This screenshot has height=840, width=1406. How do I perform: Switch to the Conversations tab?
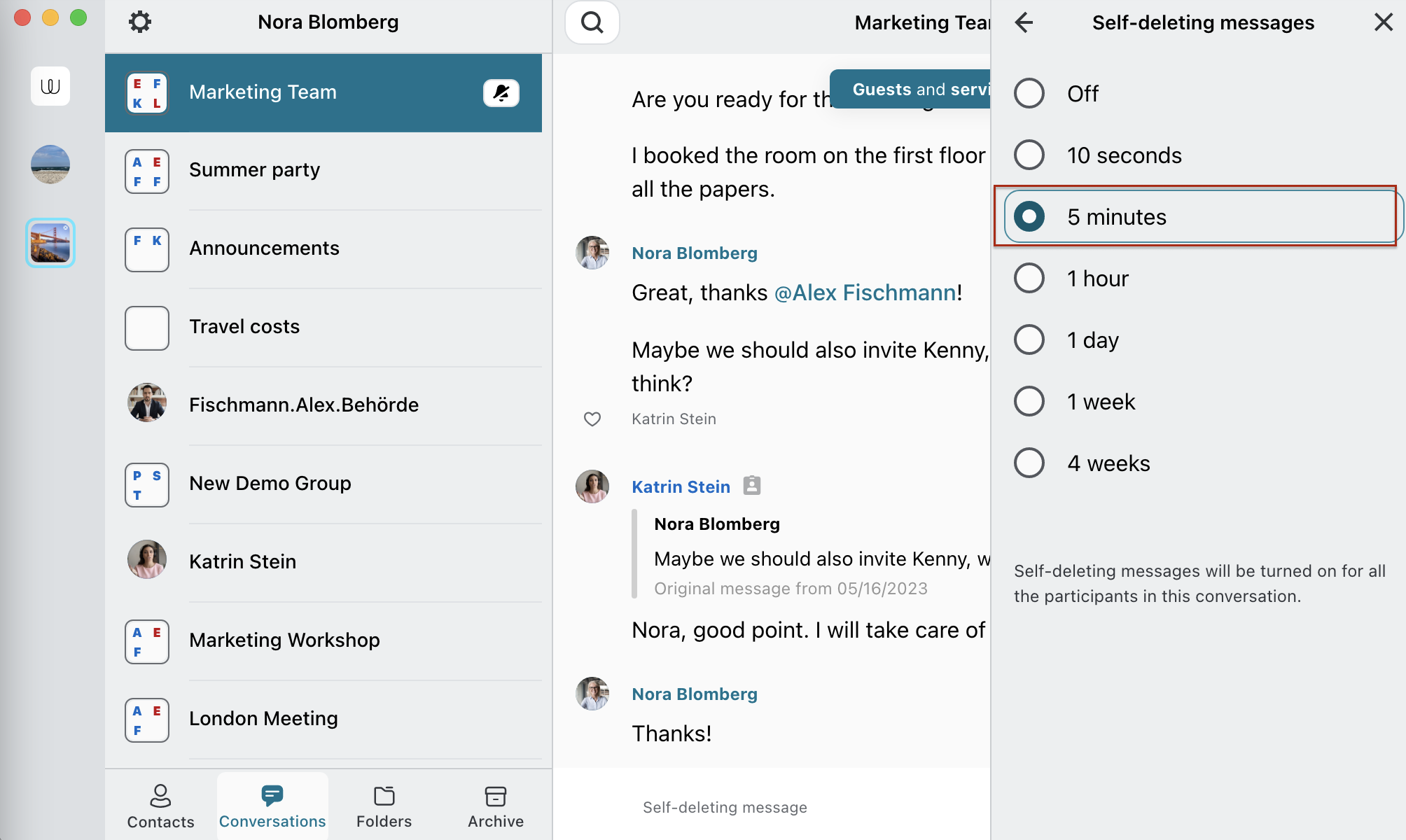pyautogui.click(x=272, y=806)
